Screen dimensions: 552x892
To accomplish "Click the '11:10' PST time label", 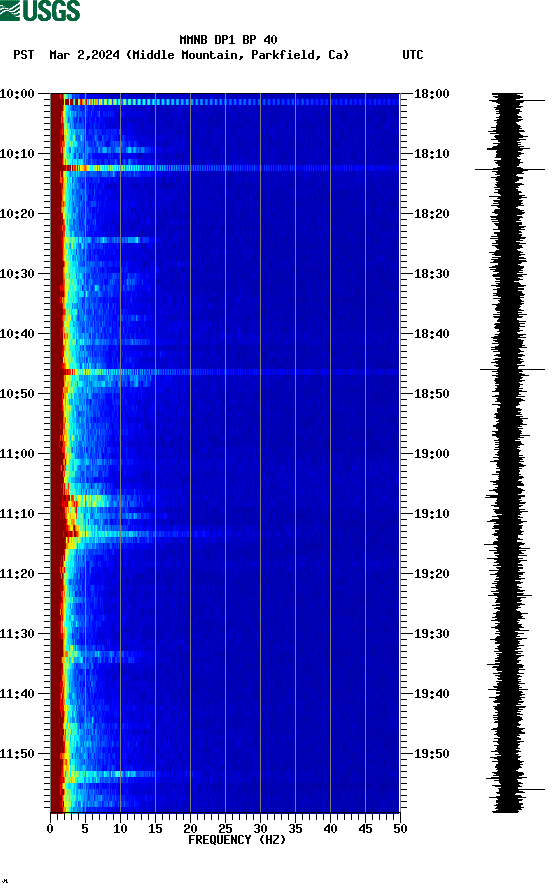I will point(17,514).
